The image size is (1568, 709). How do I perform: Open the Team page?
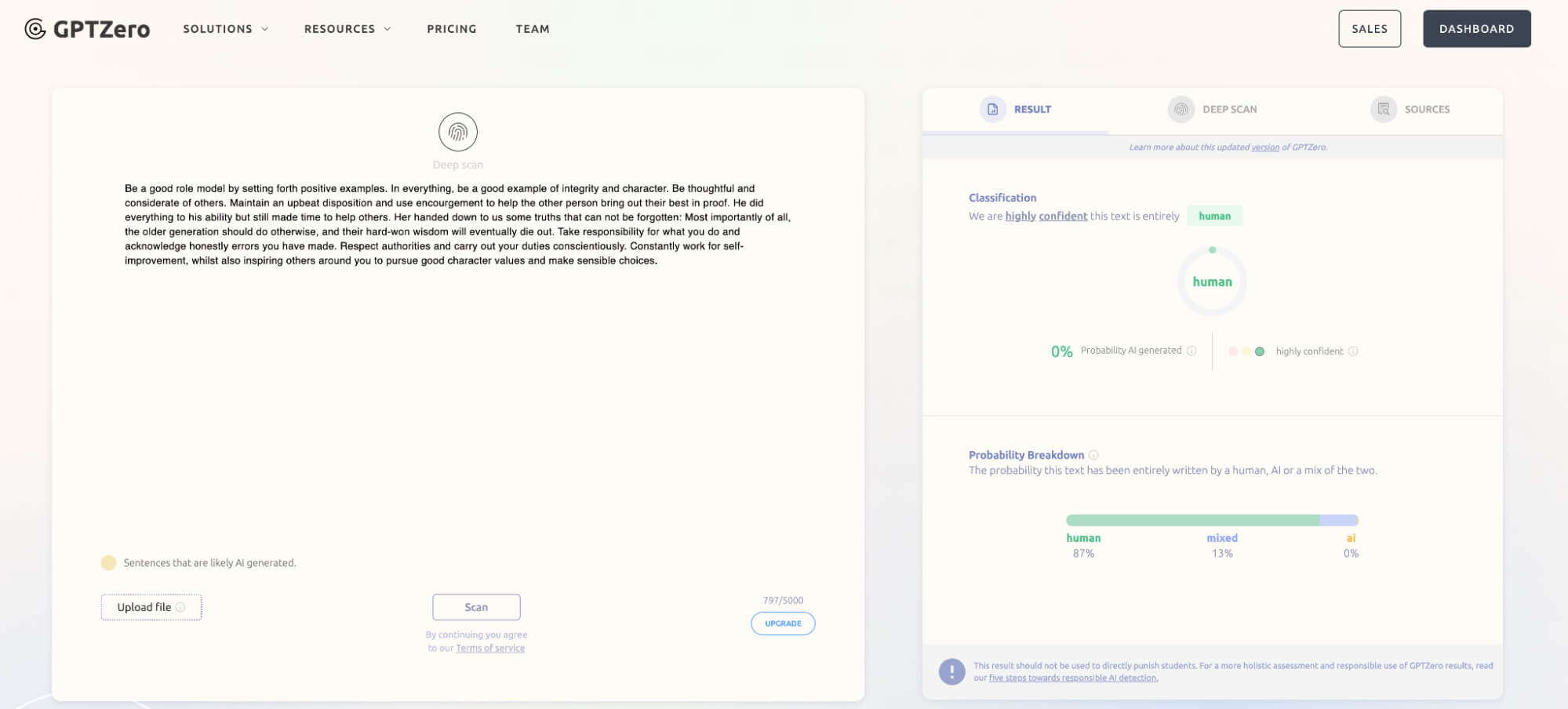533,29
